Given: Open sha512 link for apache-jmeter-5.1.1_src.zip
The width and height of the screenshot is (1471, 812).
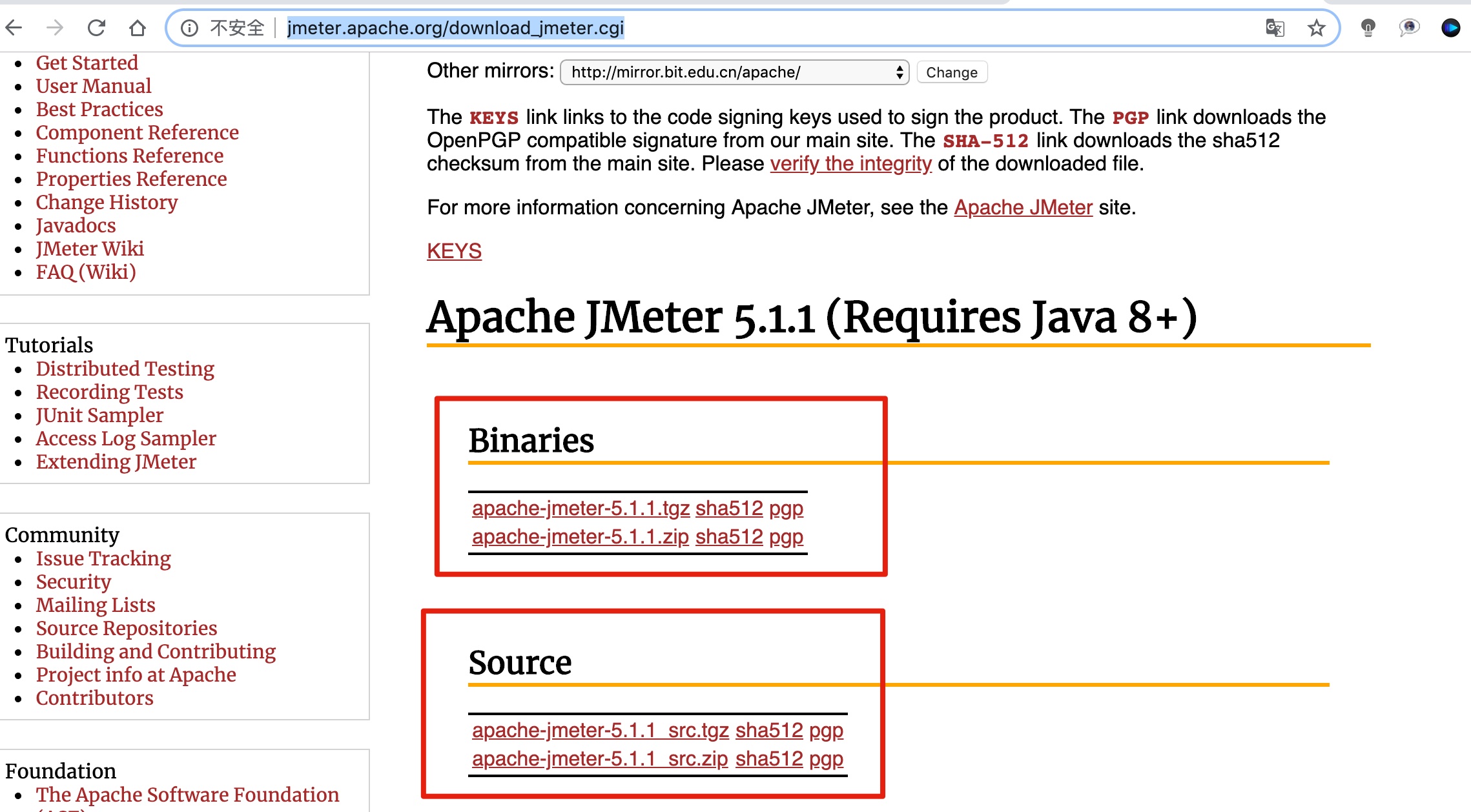Looking at the screenshot, I should click(x=768, y=759).
